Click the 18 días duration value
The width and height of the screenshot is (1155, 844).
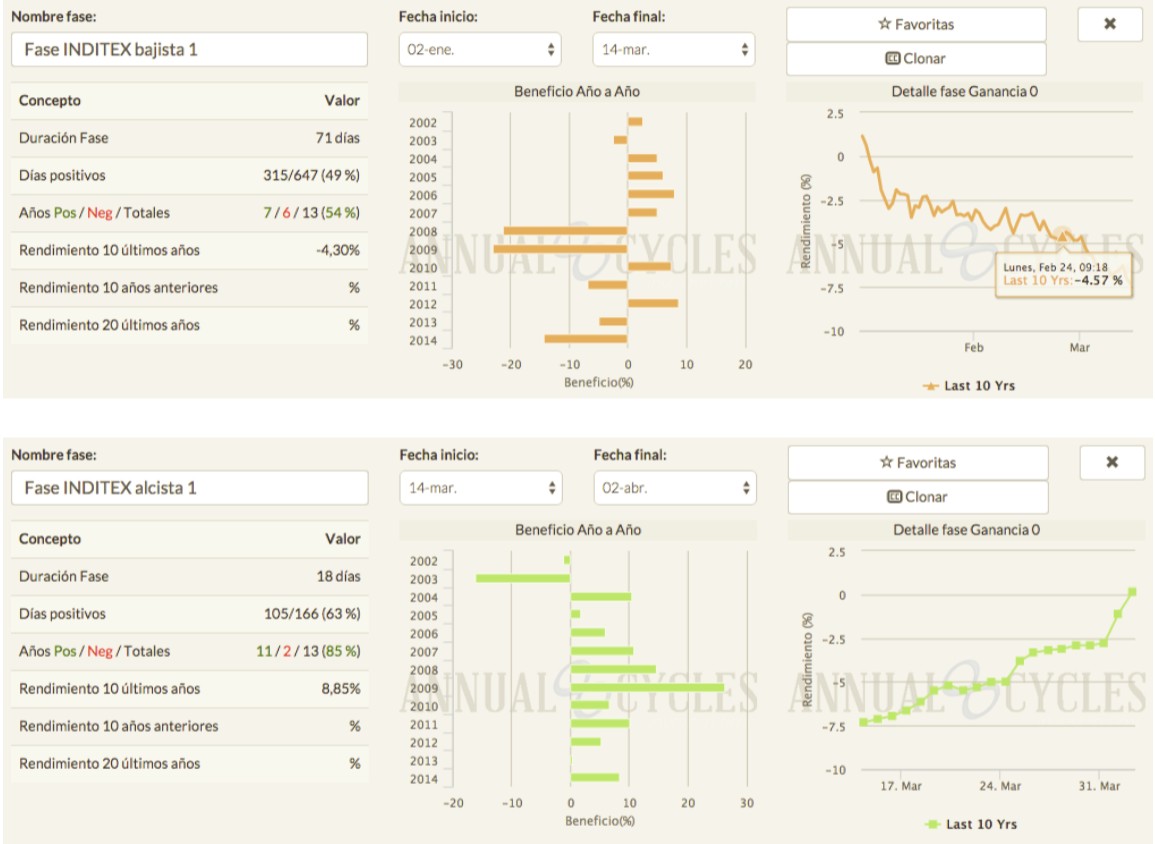(x=339, y=576)
